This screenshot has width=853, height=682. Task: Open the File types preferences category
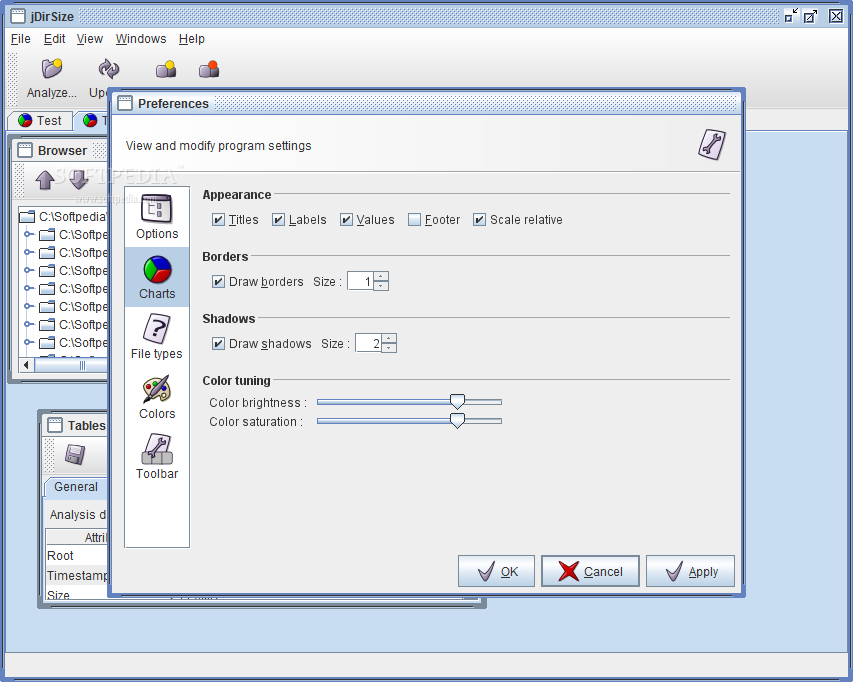coord(157,337)
